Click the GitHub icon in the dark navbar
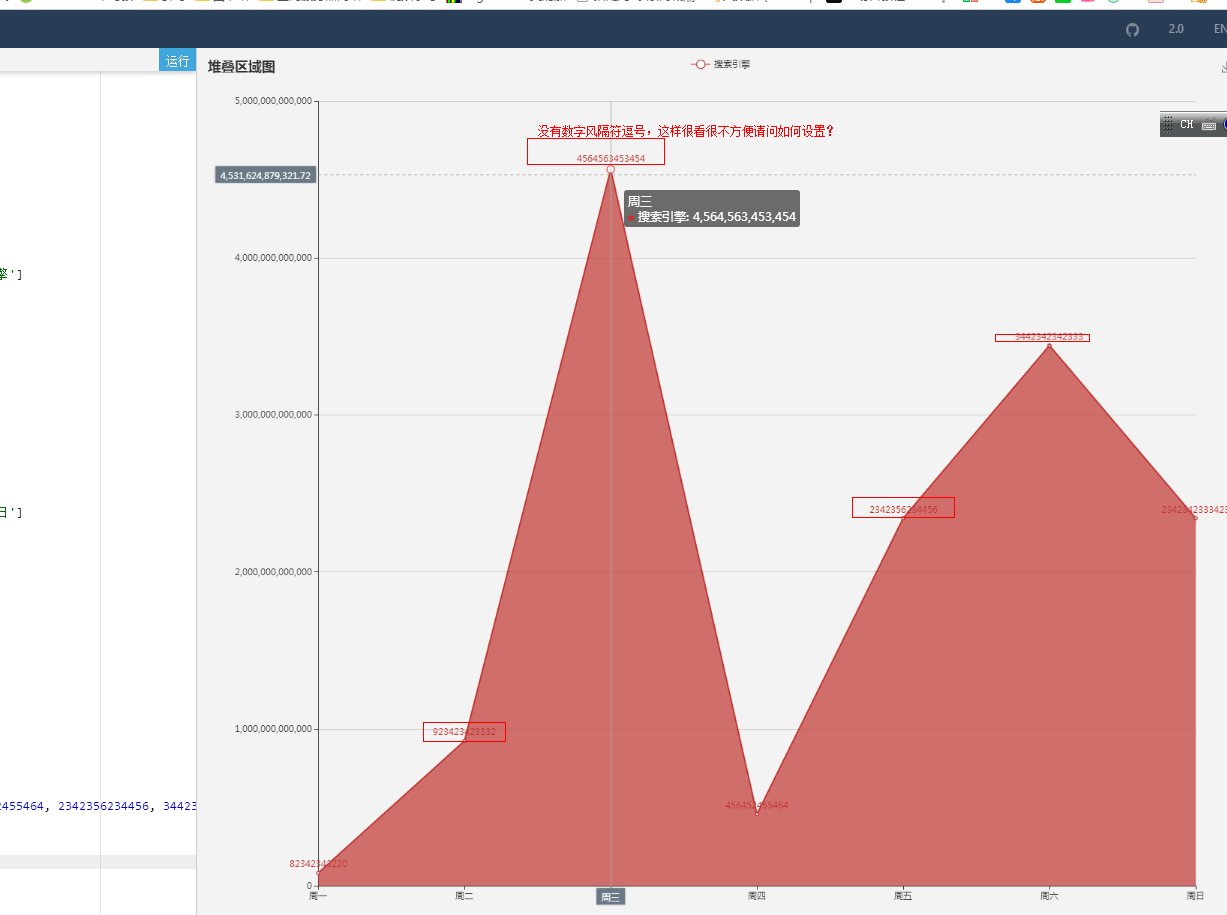 coord(1131,29)
